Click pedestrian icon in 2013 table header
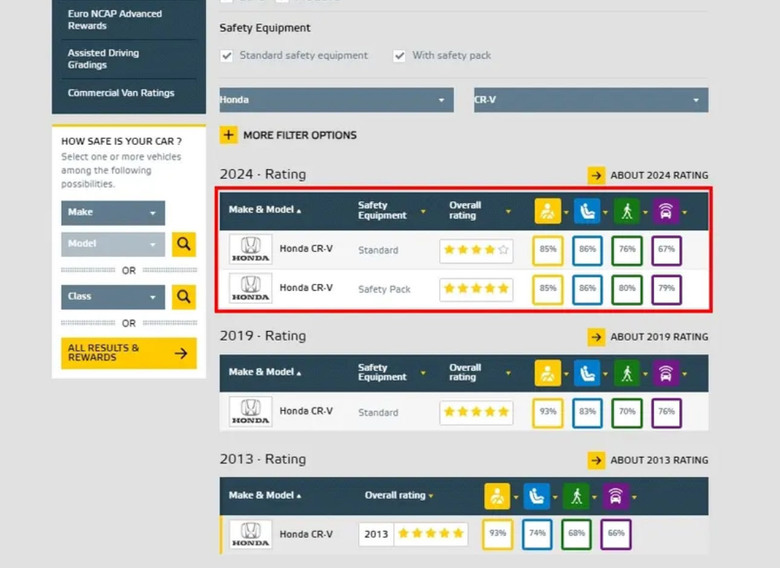The height and width of the screenshot is (568, 780). (576, 496)
